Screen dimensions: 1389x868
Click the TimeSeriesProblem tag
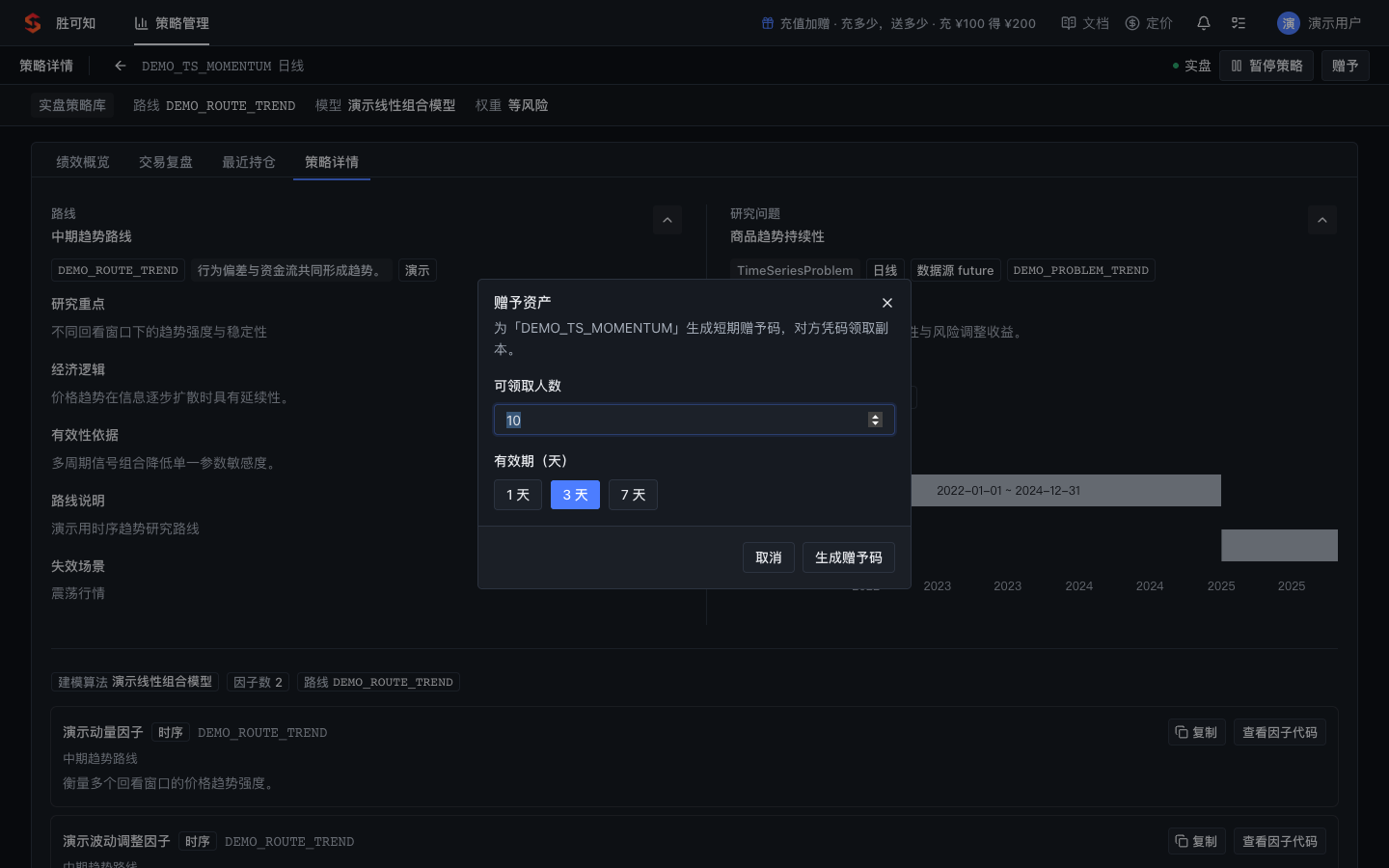click(795, 270)
